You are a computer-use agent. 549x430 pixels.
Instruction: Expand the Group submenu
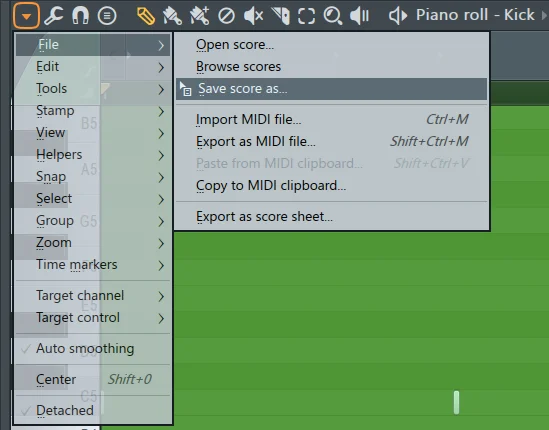pyautogui.click(x=93, y=221)
